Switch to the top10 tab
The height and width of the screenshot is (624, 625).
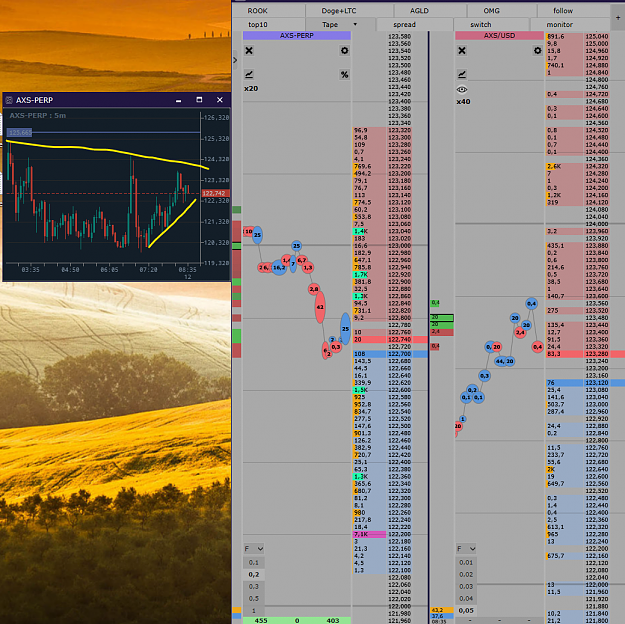[x=269, y=24]
